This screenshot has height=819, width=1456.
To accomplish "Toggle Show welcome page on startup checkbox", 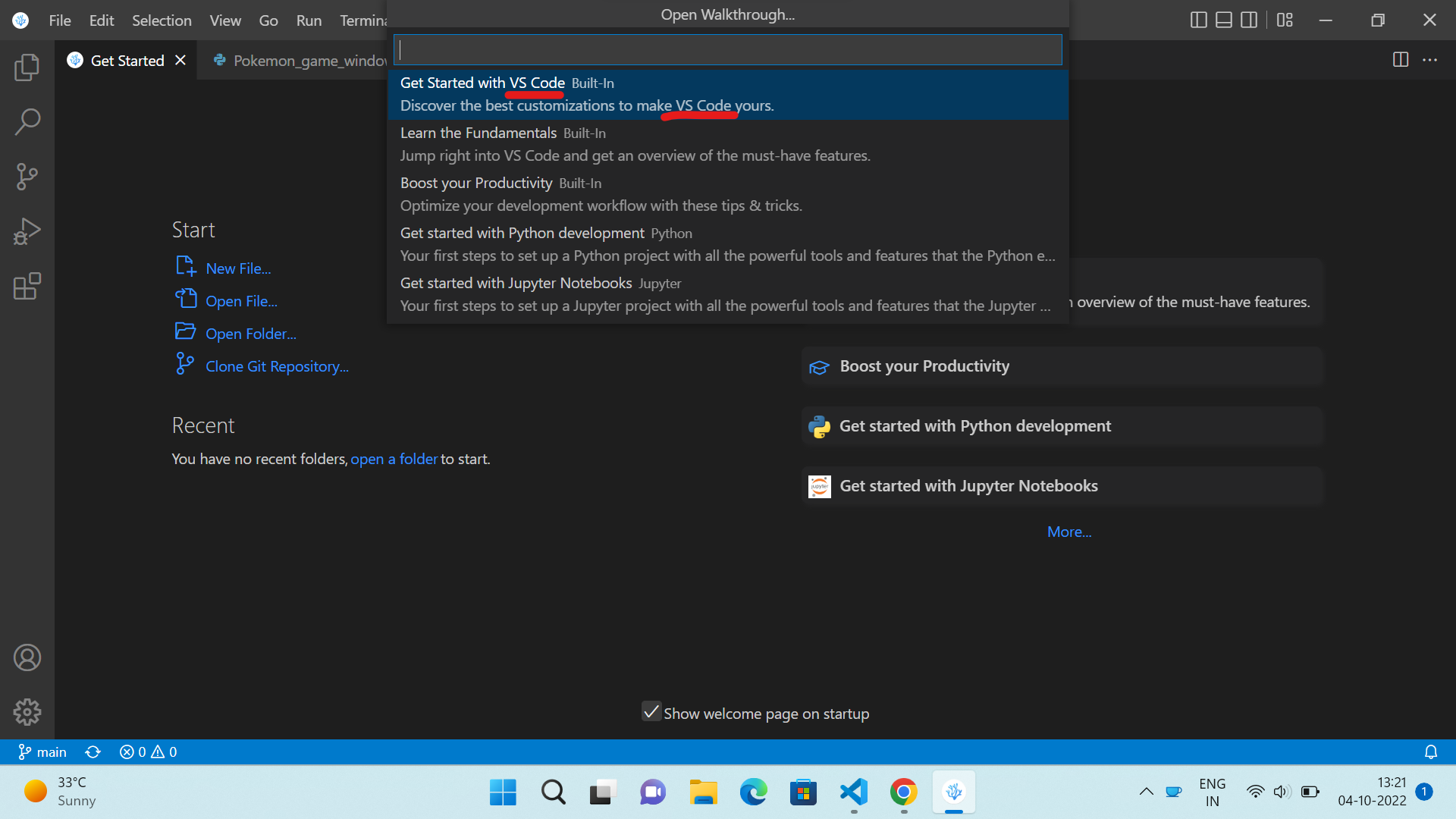I will [x=651, y=711].
